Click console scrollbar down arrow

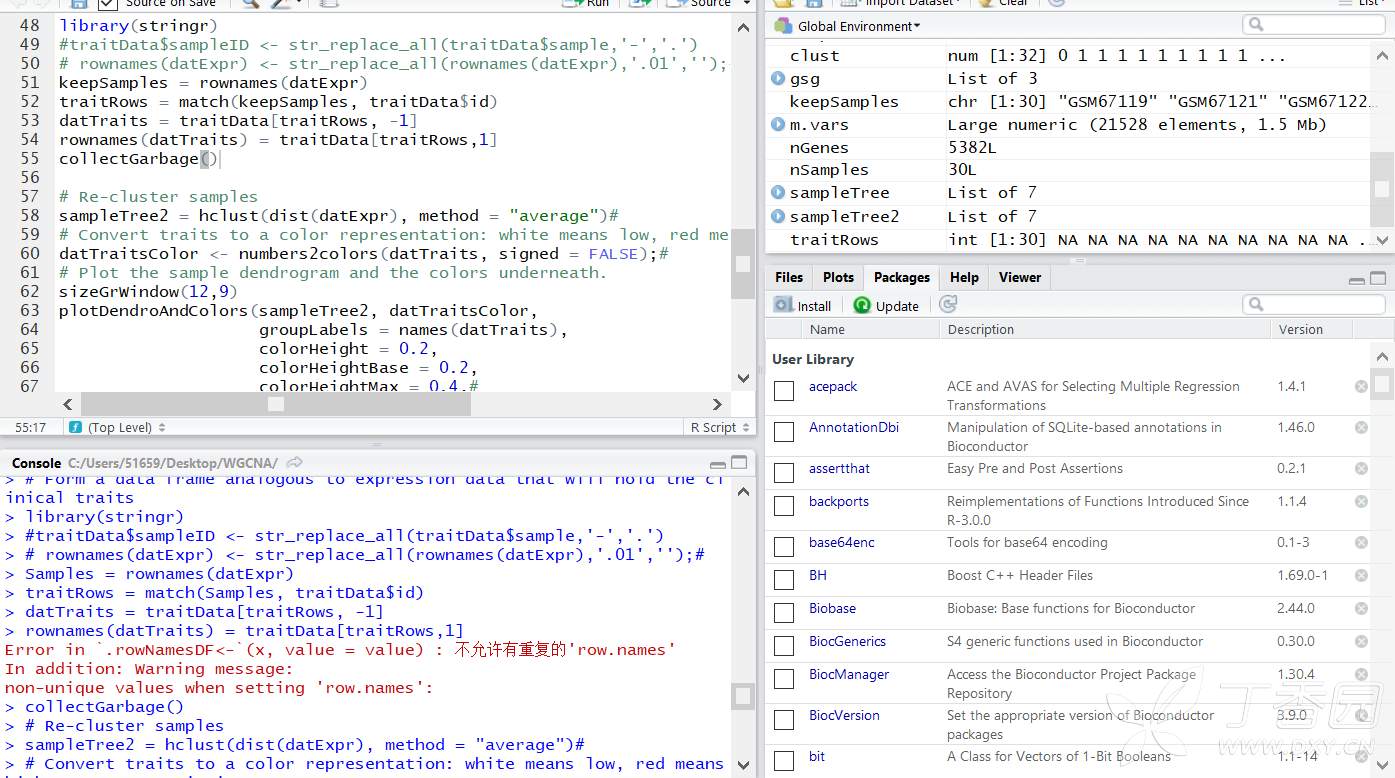743,766
